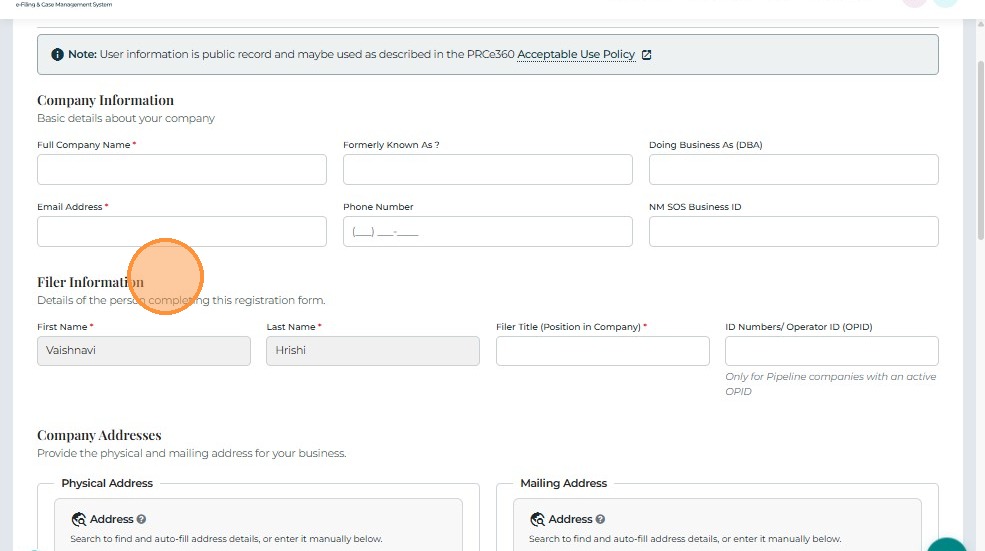Open the Acceptable Use Policy link
985x551 pixels.
point(575,54)
